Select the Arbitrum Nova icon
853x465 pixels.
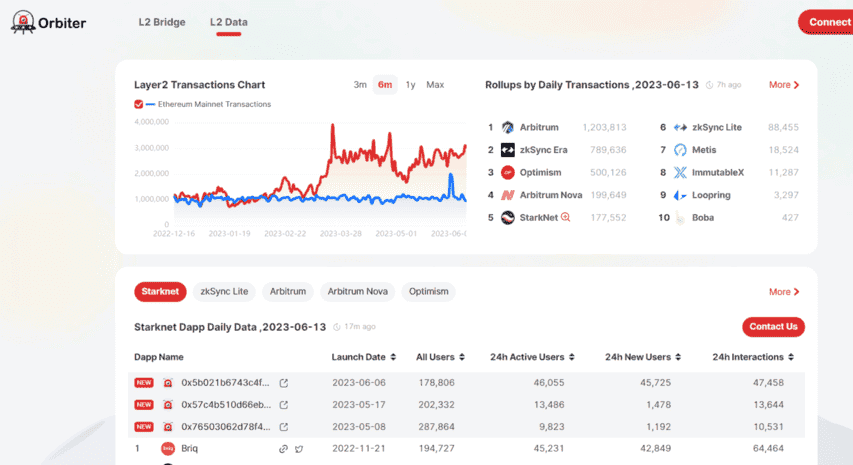click(508, 195)
